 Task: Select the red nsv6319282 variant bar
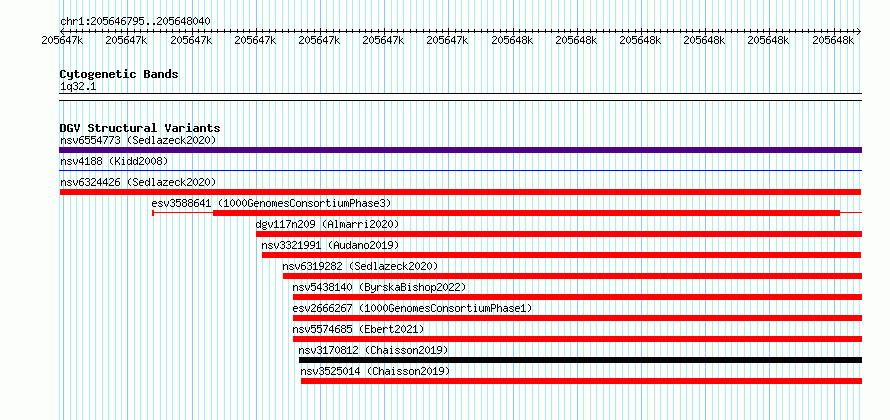572,276
